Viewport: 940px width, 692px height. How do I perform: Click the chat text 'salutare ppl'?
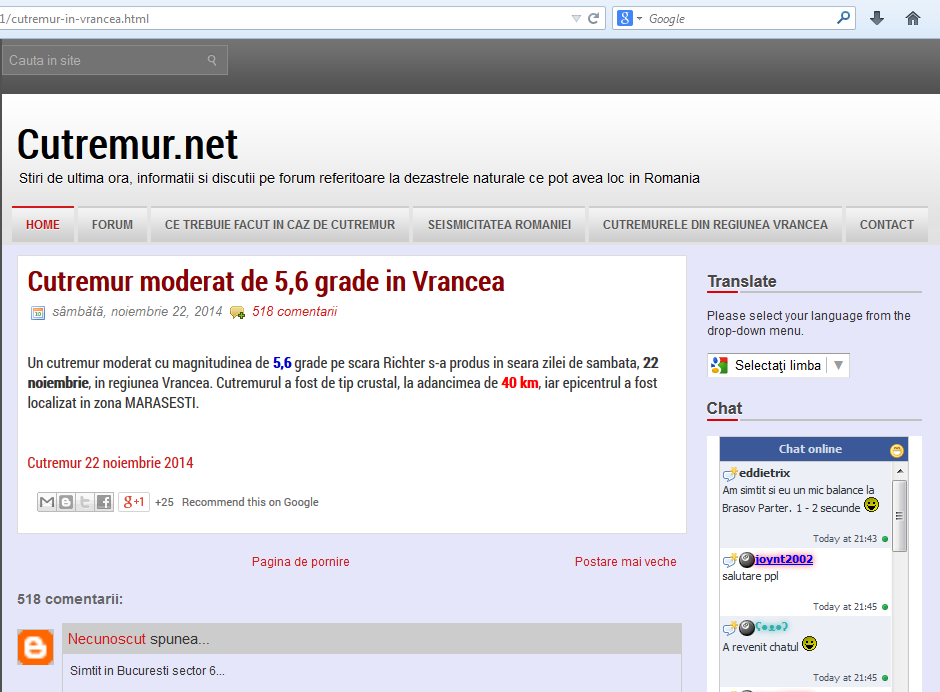[x=750, y=576]
